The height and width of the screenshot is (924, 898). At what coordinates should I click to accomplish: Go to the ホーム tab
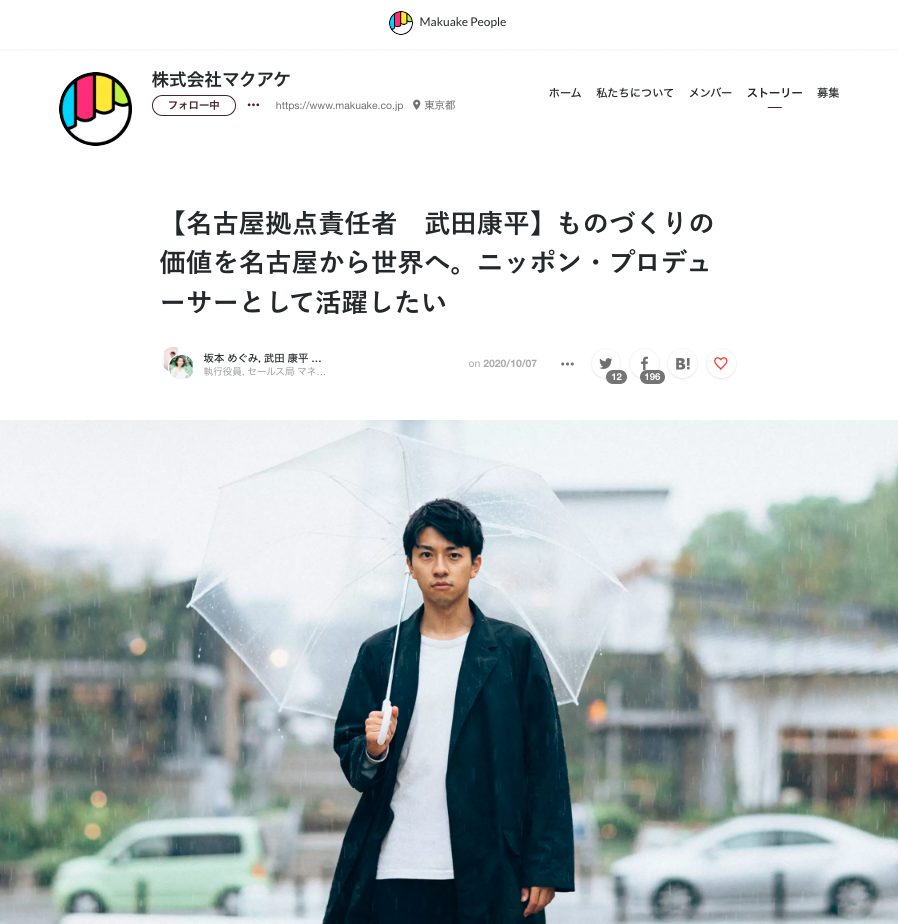click(565, 93)
